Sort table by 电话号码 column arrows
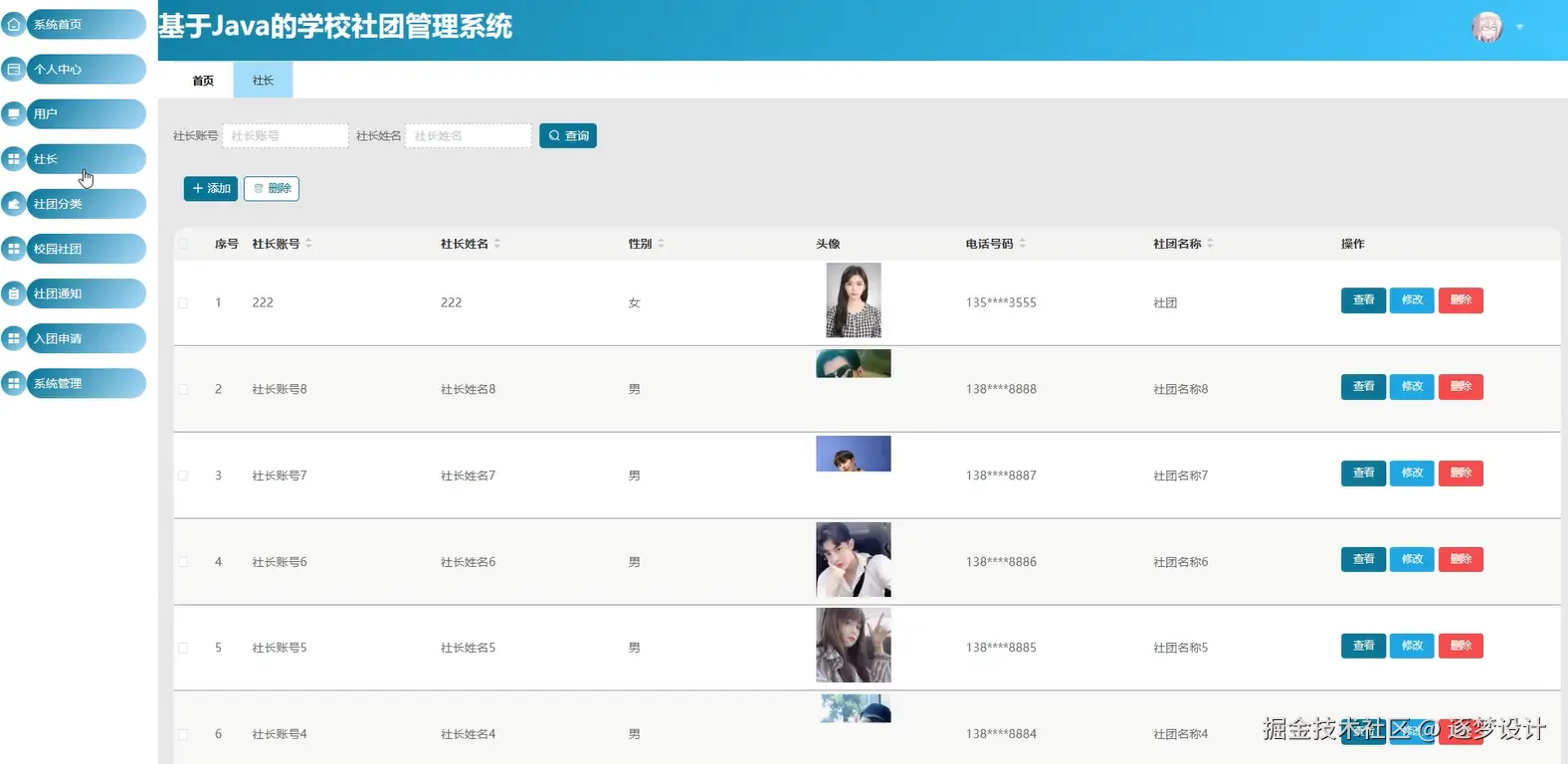The image size is (1568, 764). [x=1022, y=243]
